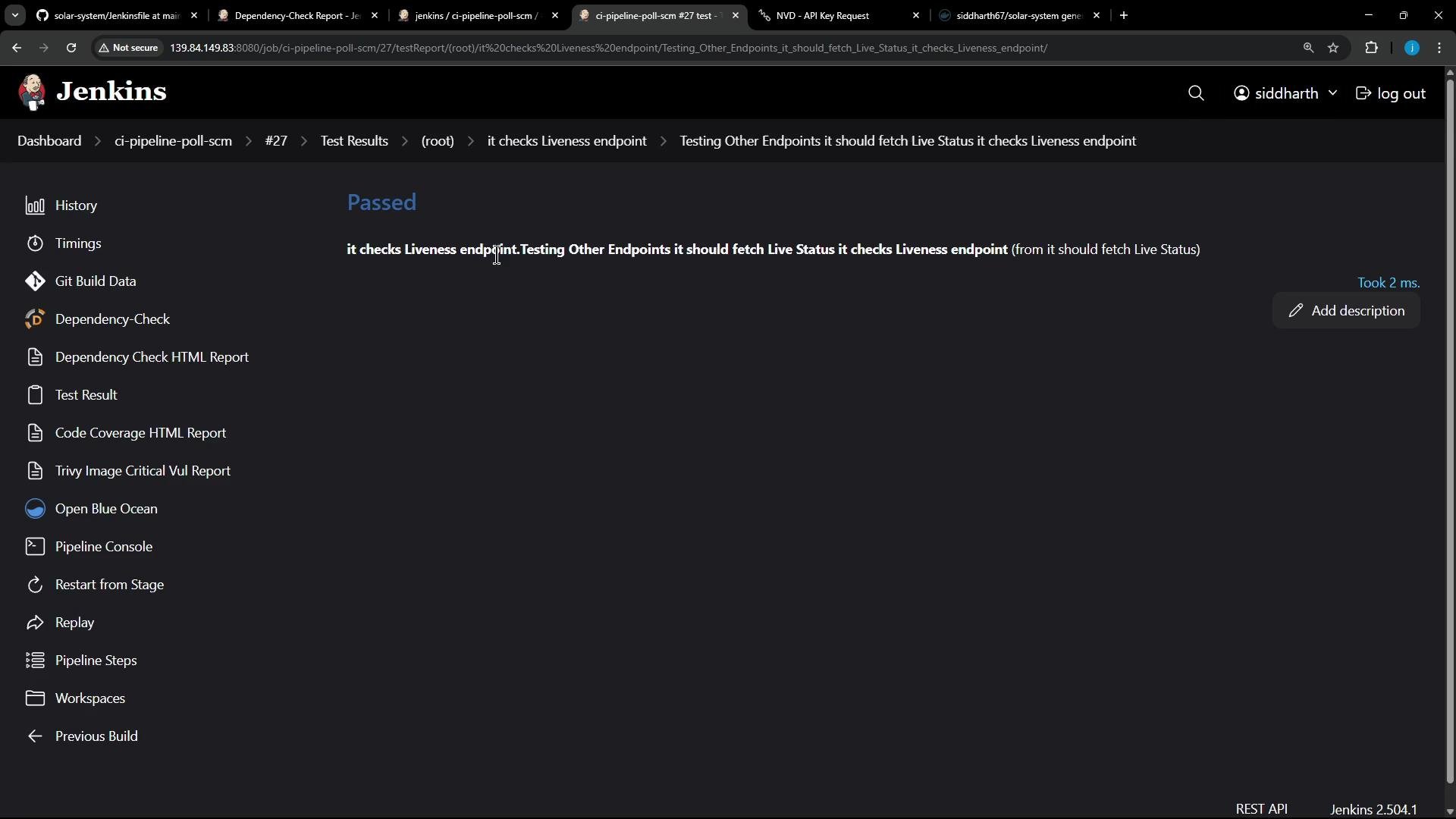
Task: Open Code Coverage HTML Report
Action: (126, 433)
